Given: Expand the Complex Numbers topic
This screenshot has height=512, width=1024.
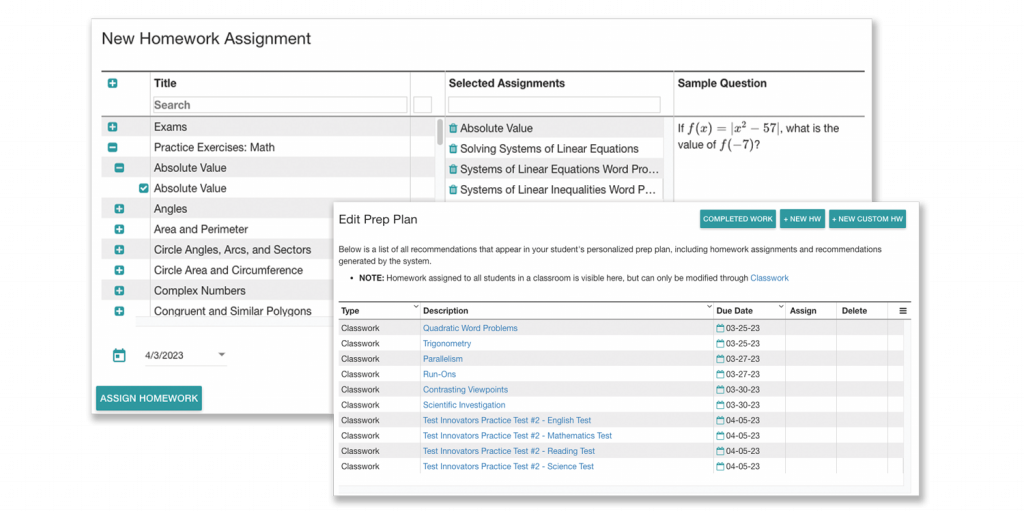Looking at the screenshot, I should pos(119,291).
